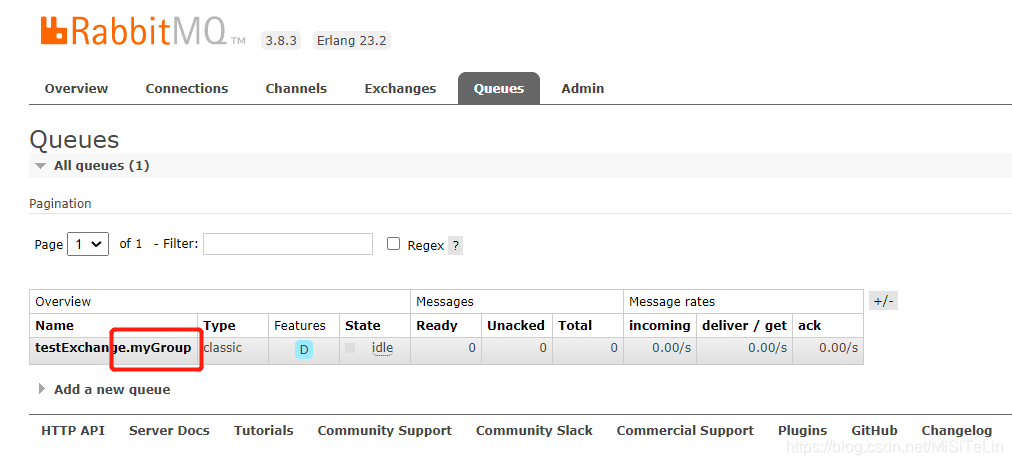
Task: Open the testExchange.myGroup queue
Action: click(x=113, y=347)
